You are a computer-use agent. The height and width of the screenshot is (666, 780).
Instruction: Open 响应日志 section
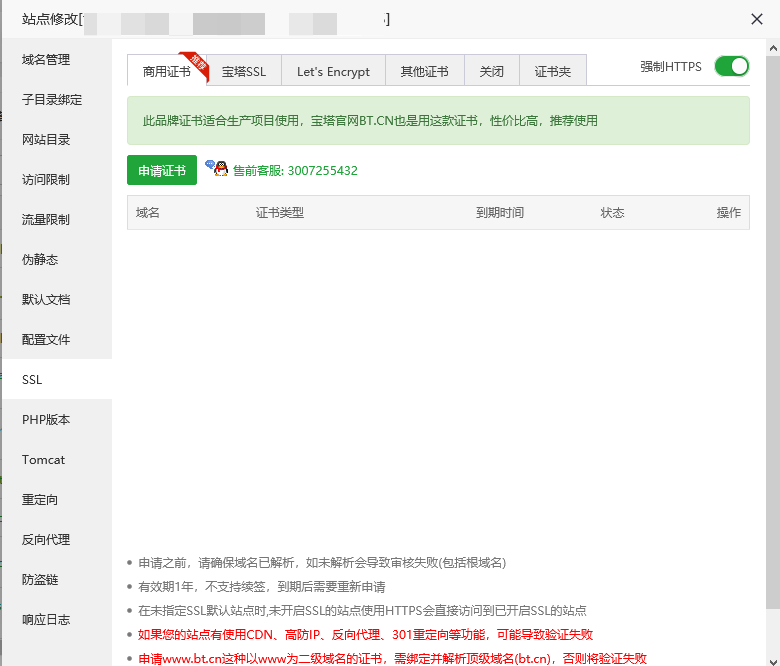coord(46,620)
